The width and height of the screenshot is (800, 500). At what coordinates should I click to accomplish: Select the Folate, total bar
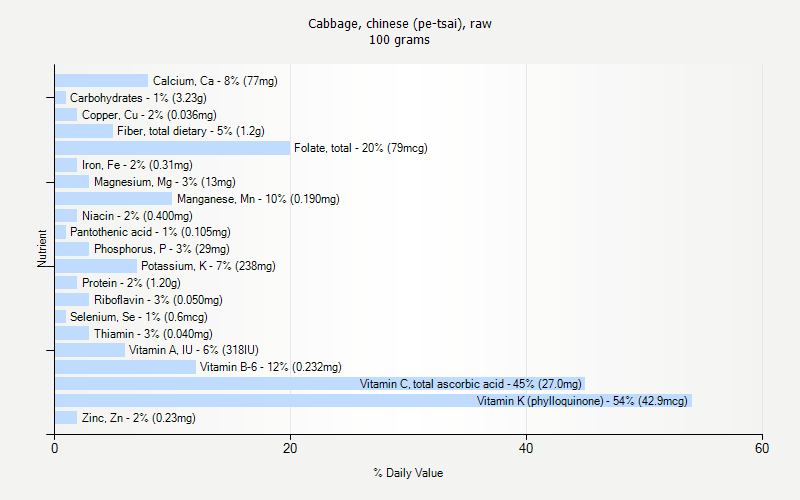tap(172, 148)
